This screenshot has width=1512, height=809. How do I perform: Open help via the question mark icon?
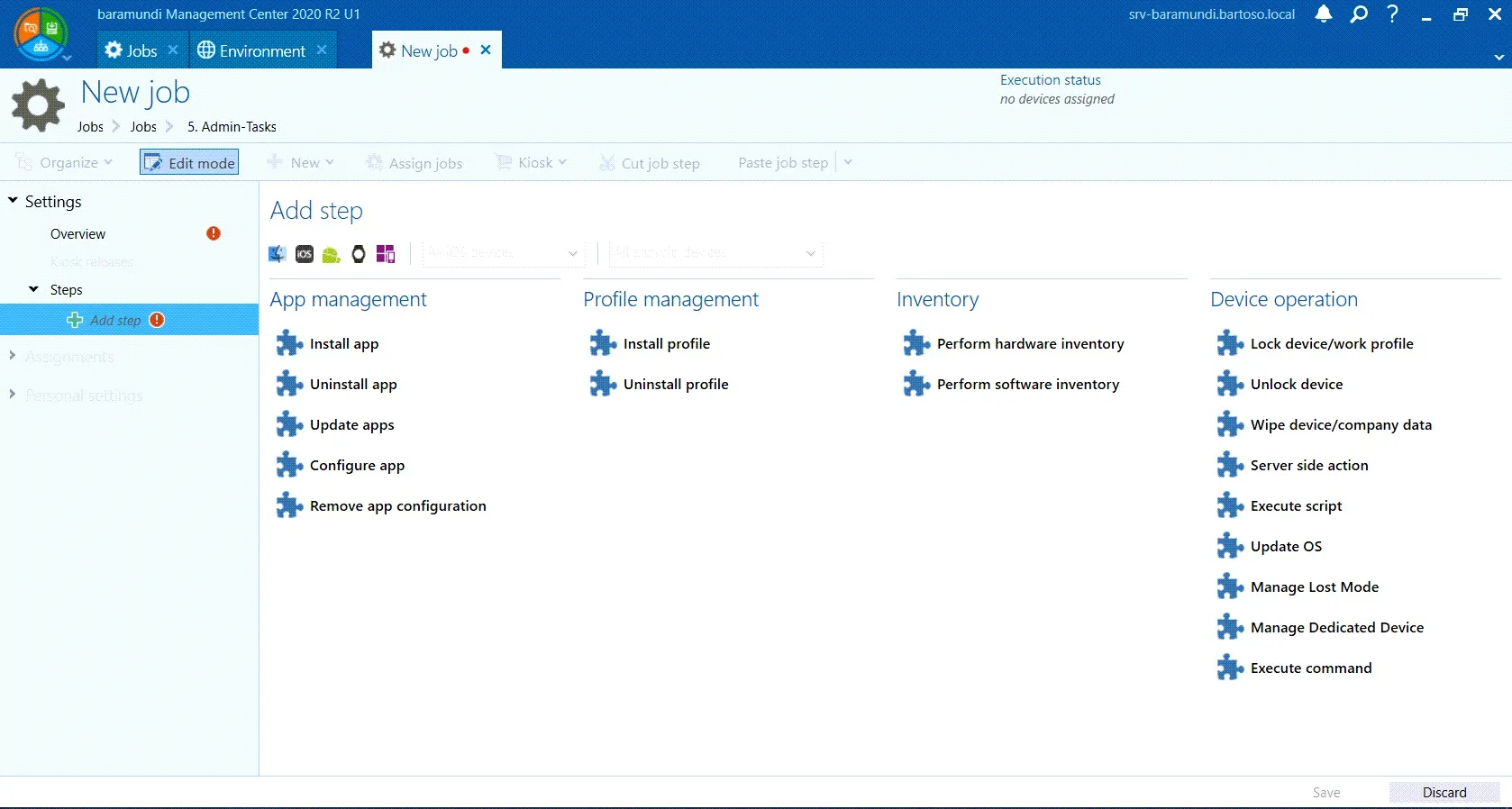[1392, 14]
